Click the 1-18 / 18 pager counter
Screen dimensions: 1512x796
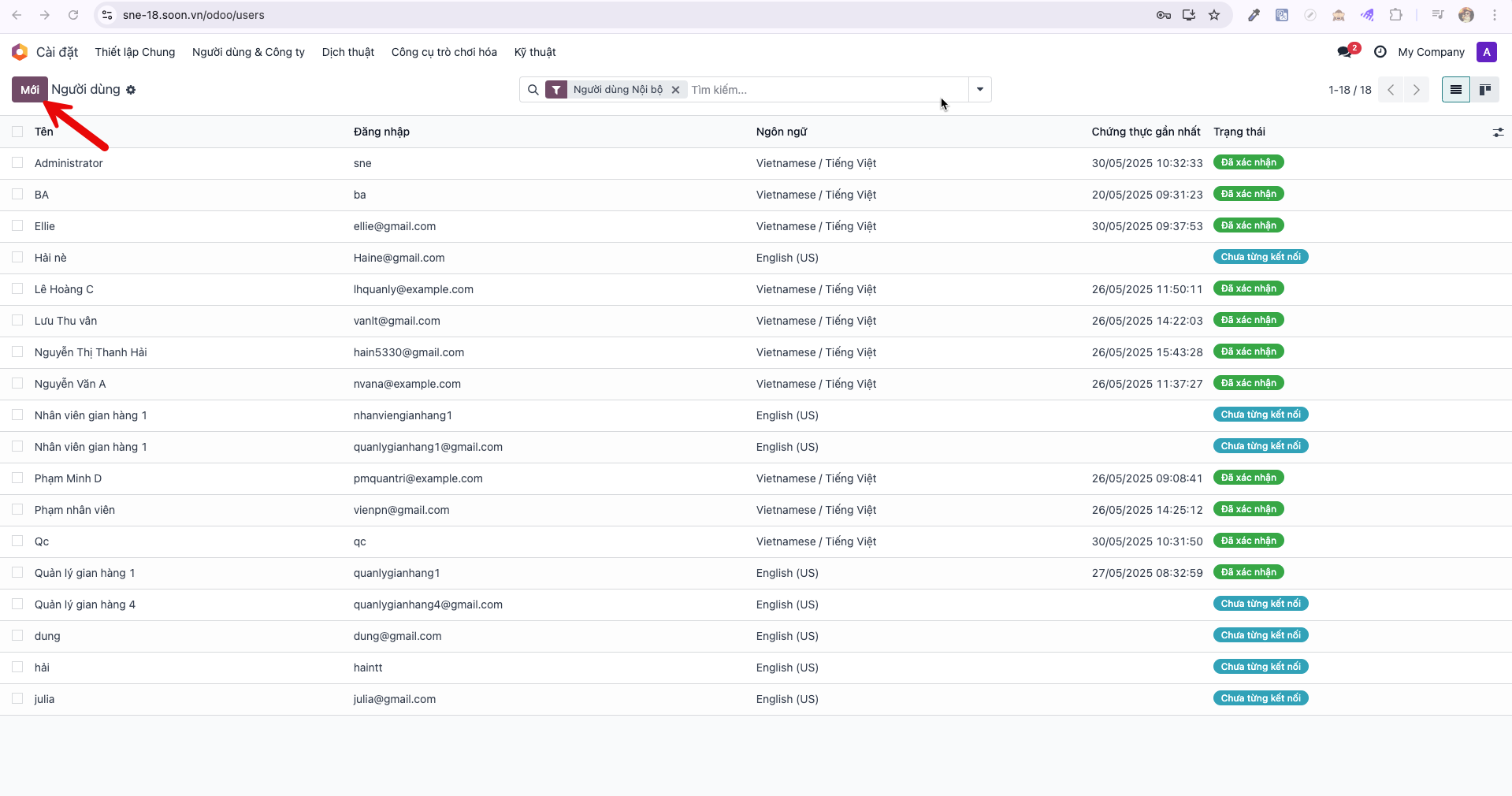pyautogui.click(x=1349, y=90)
